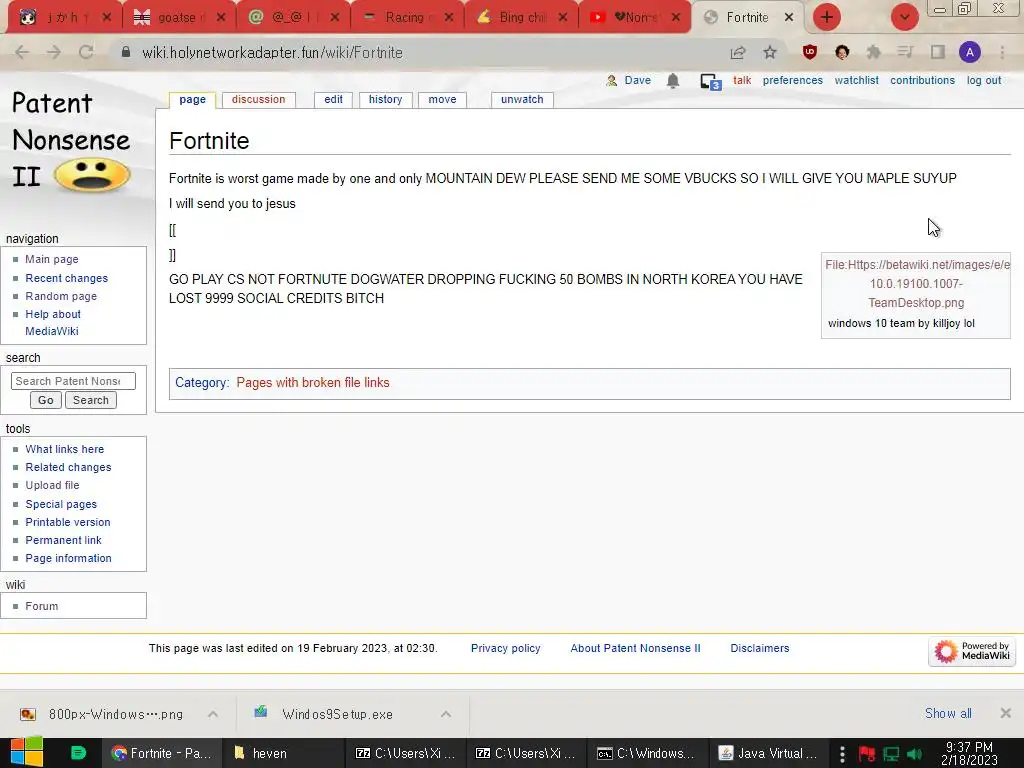
Task: Switch to the Racing browser tab
Action: click(x=407, y=18)
